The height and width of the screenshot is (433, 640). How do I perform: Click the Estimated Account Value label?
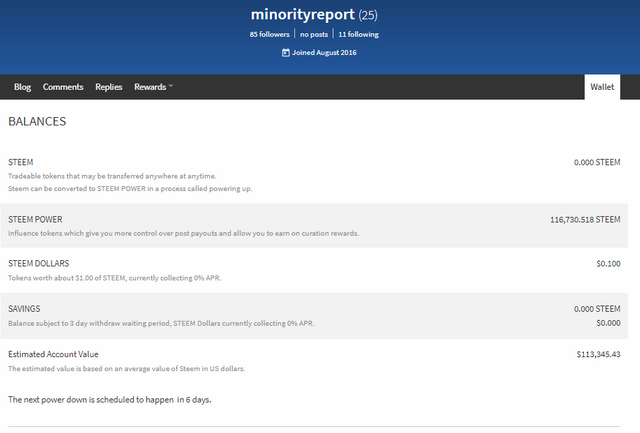click(x=53, y=354)
